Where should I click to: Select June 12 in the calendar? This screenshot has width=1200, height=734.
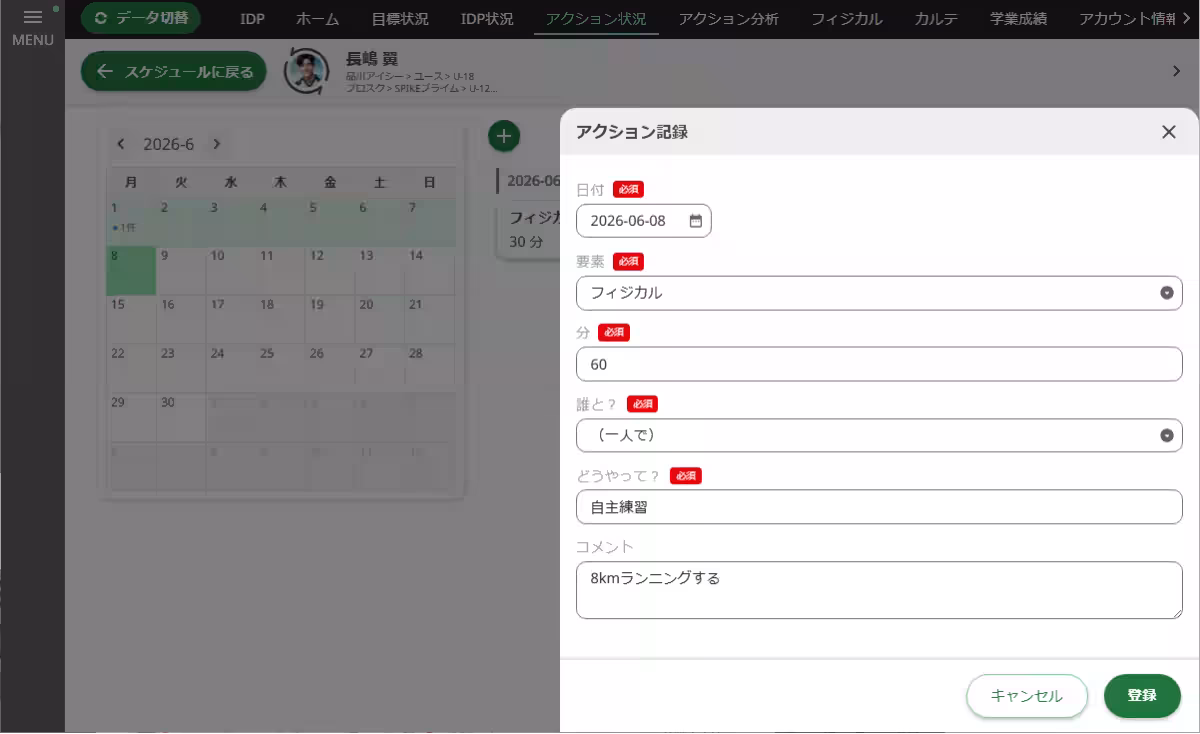tap(330, 271)
